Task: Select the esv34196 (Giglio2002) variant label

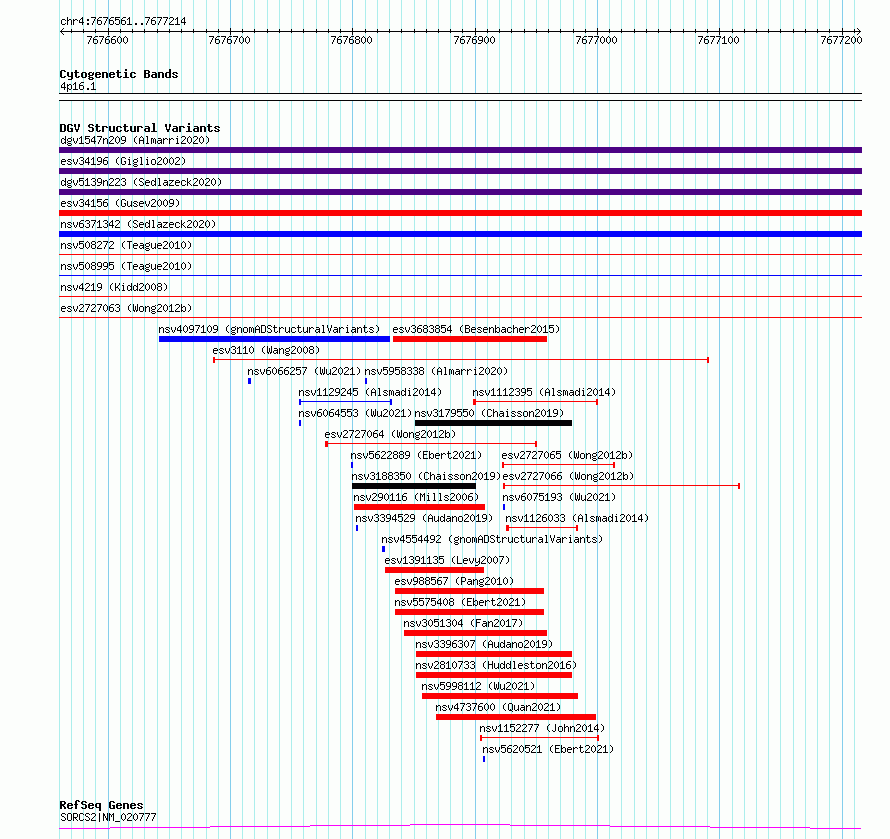Action: click(x=123, y=161)
